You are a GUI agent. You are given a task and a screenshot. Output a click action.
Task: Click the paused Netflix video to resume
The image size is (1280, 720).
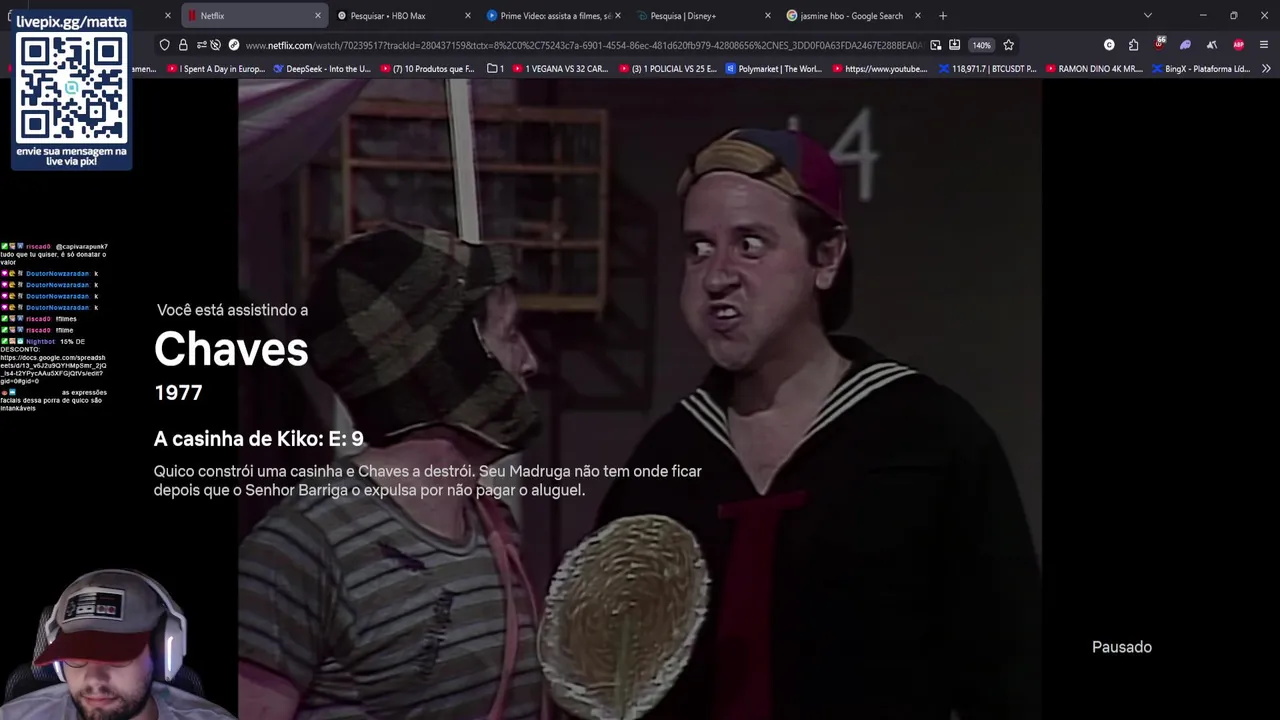pyautogui.click(x=640, y=400)
